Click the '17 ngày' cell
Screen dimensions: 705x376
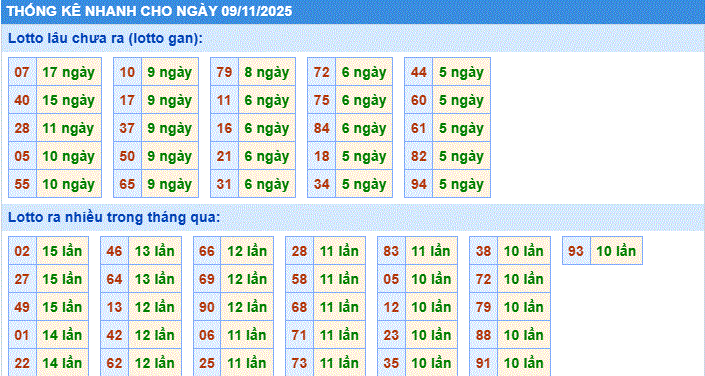pos(69,72)
